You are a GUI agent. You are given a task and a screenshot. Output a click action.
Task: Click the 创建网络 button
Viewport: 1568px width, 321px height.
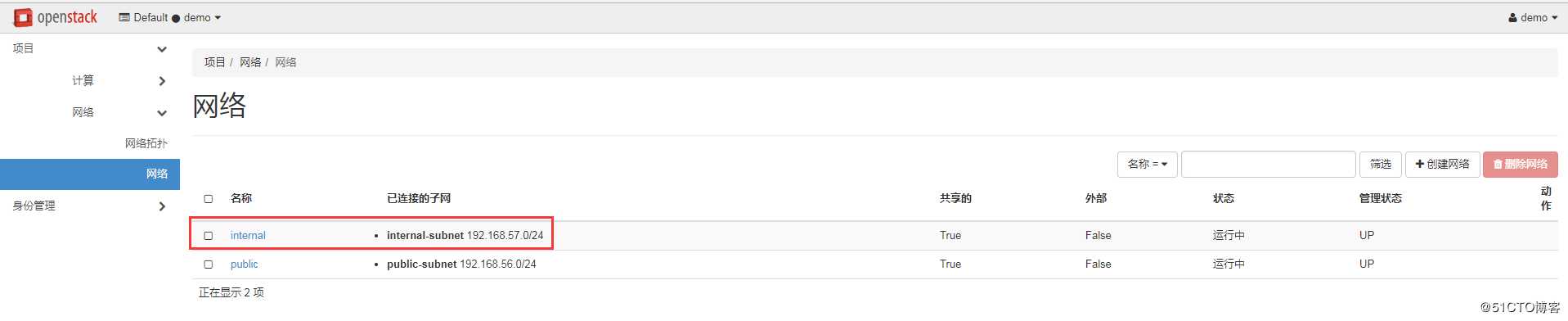click(x=1442, y=164)
